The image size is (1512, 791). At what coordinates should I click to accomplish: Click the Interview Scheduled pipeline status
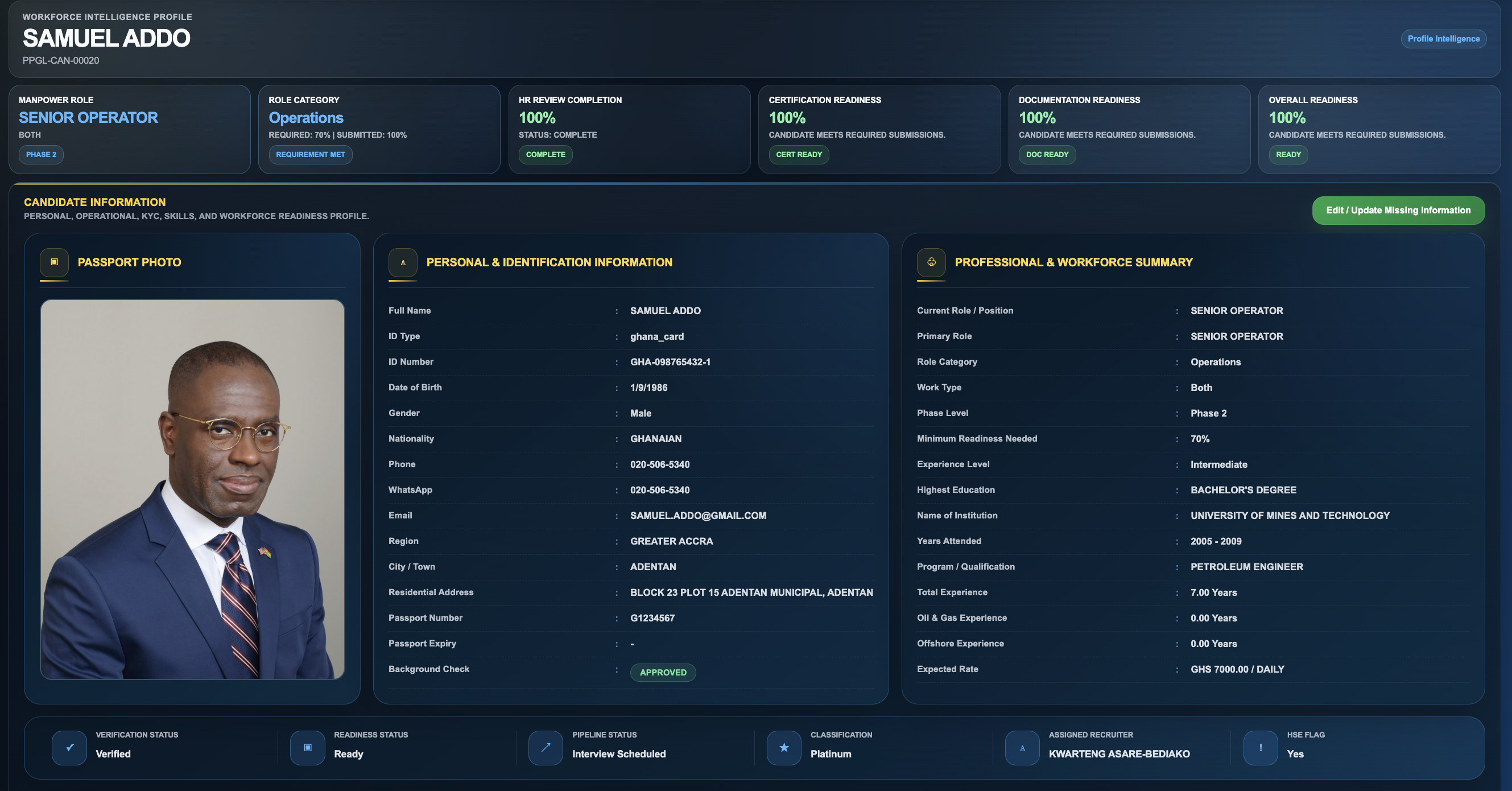[619, 754]
